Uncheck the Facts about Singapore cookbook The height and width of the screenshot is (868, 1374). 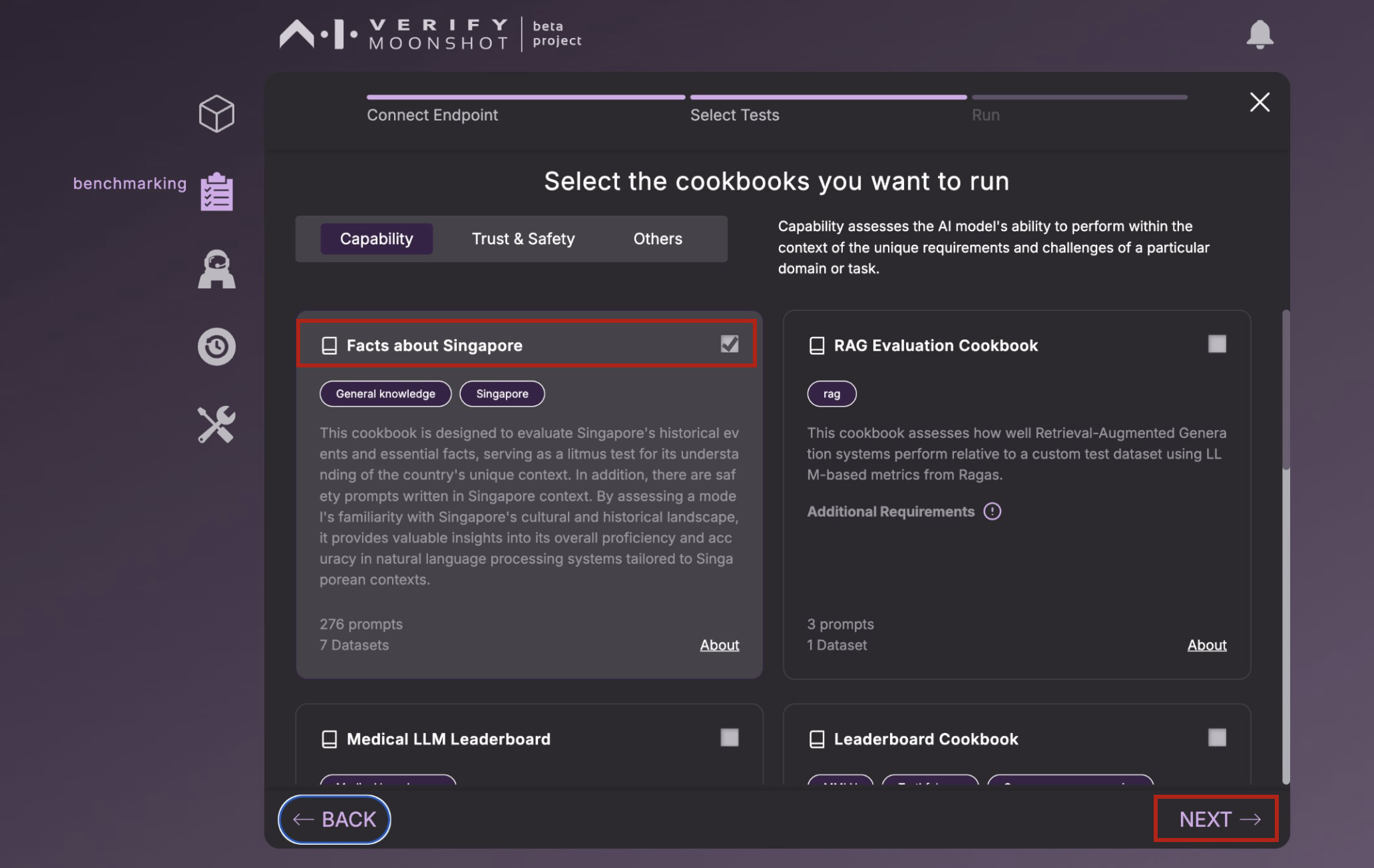pyautogui.click(x=730, y=344)
